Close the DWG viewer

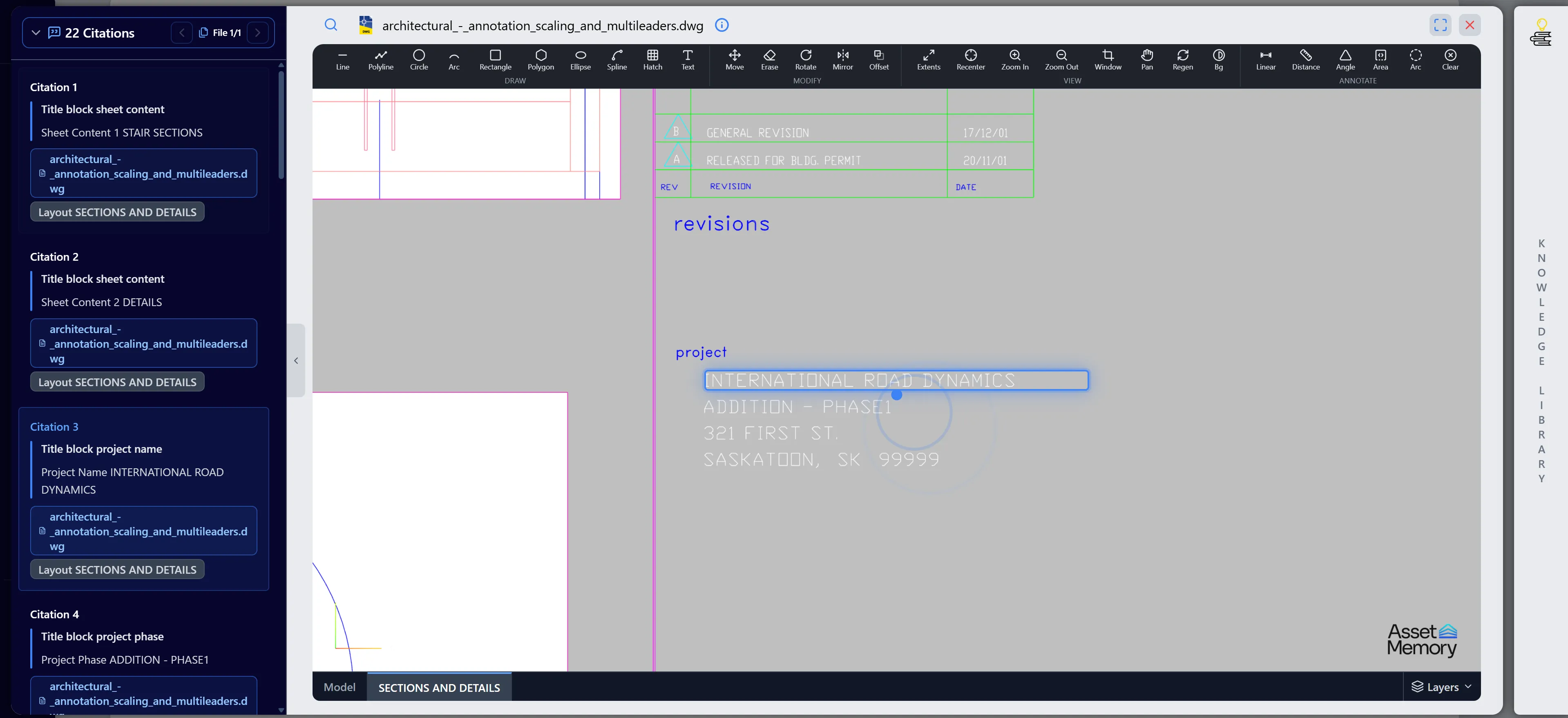1470,25
